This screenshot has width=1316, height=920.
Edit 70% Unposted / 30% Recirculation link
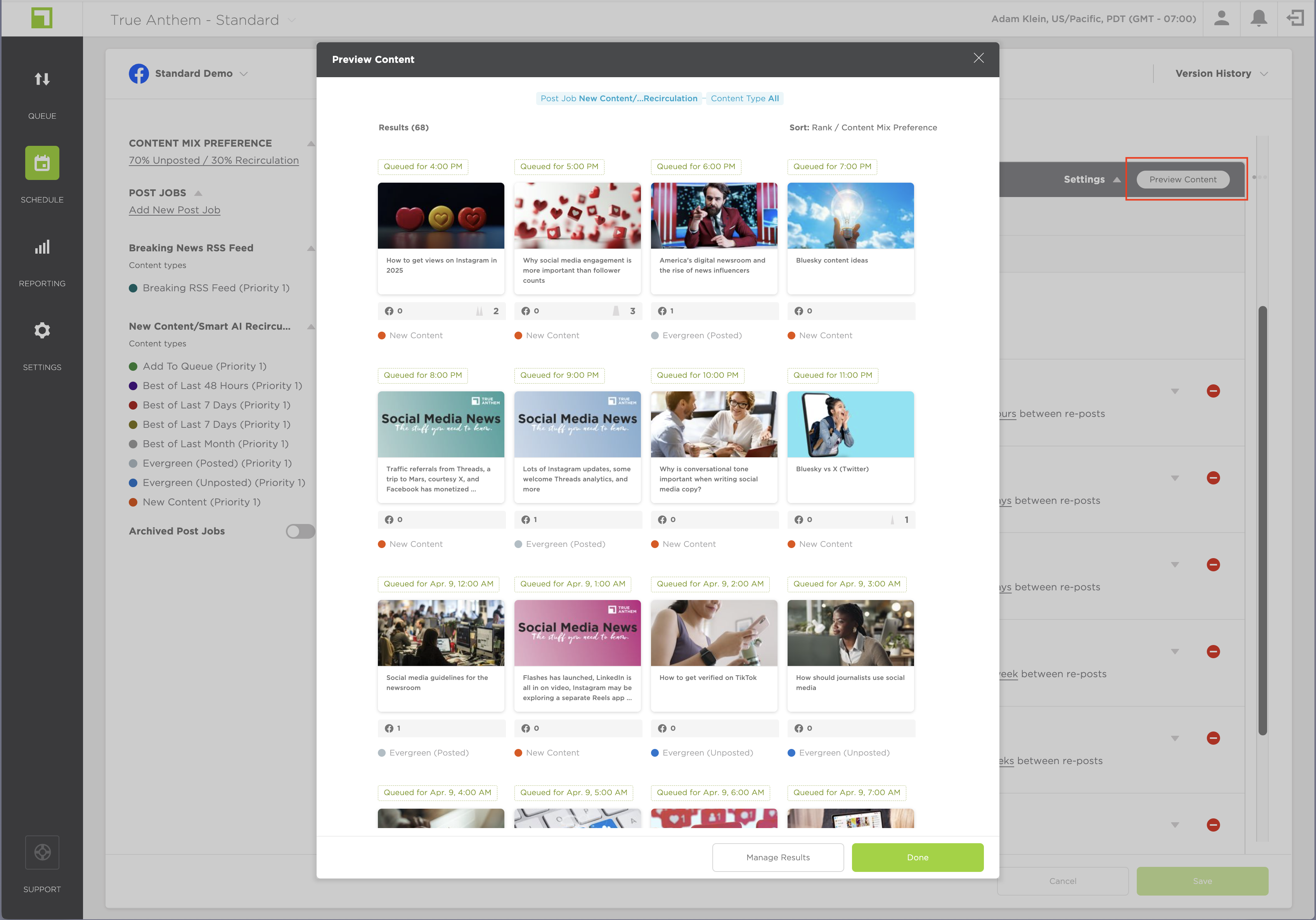point(214,161)
